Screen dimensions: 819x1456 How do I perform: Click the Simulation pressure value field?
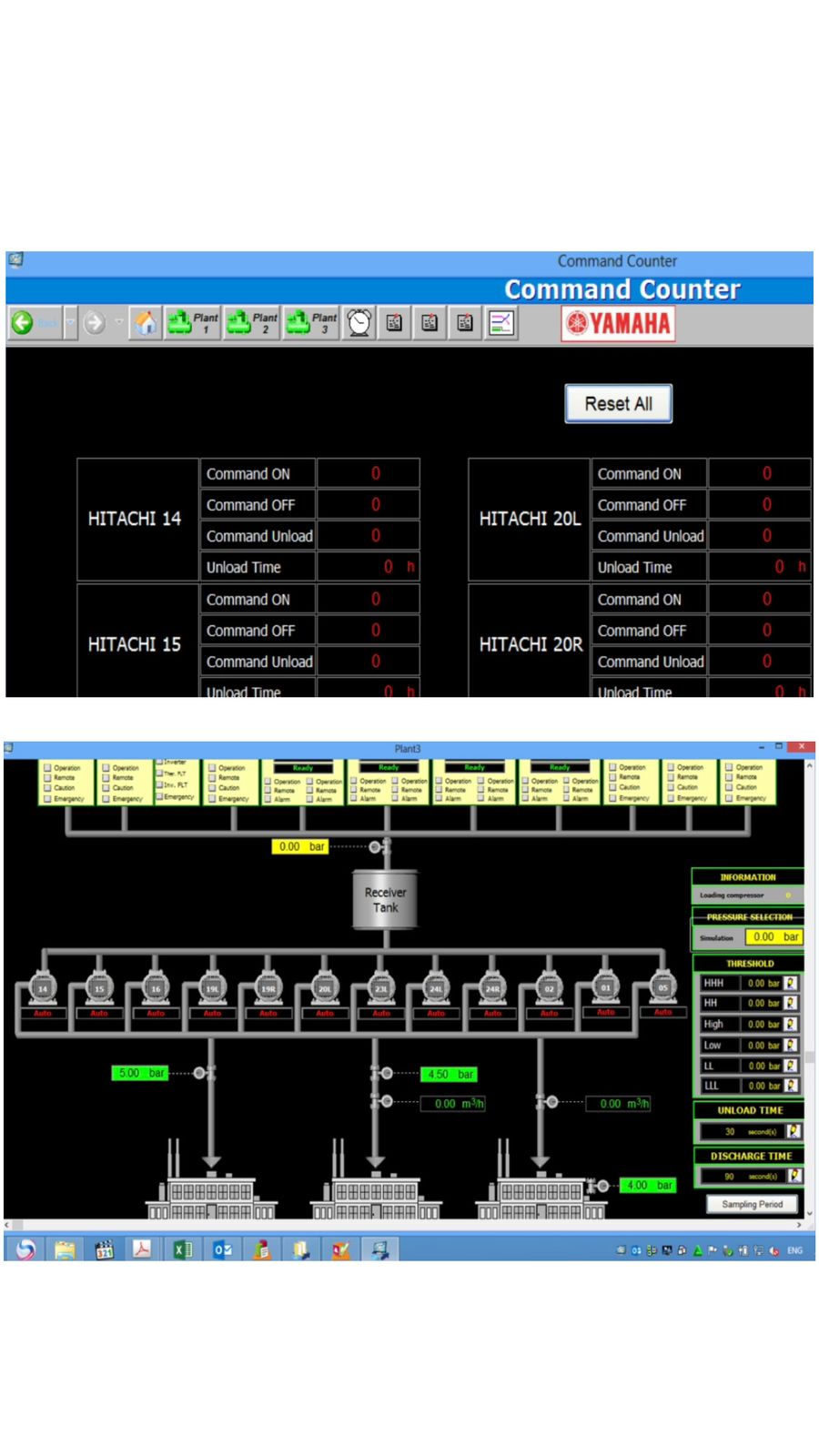click(x=773, y=936)
